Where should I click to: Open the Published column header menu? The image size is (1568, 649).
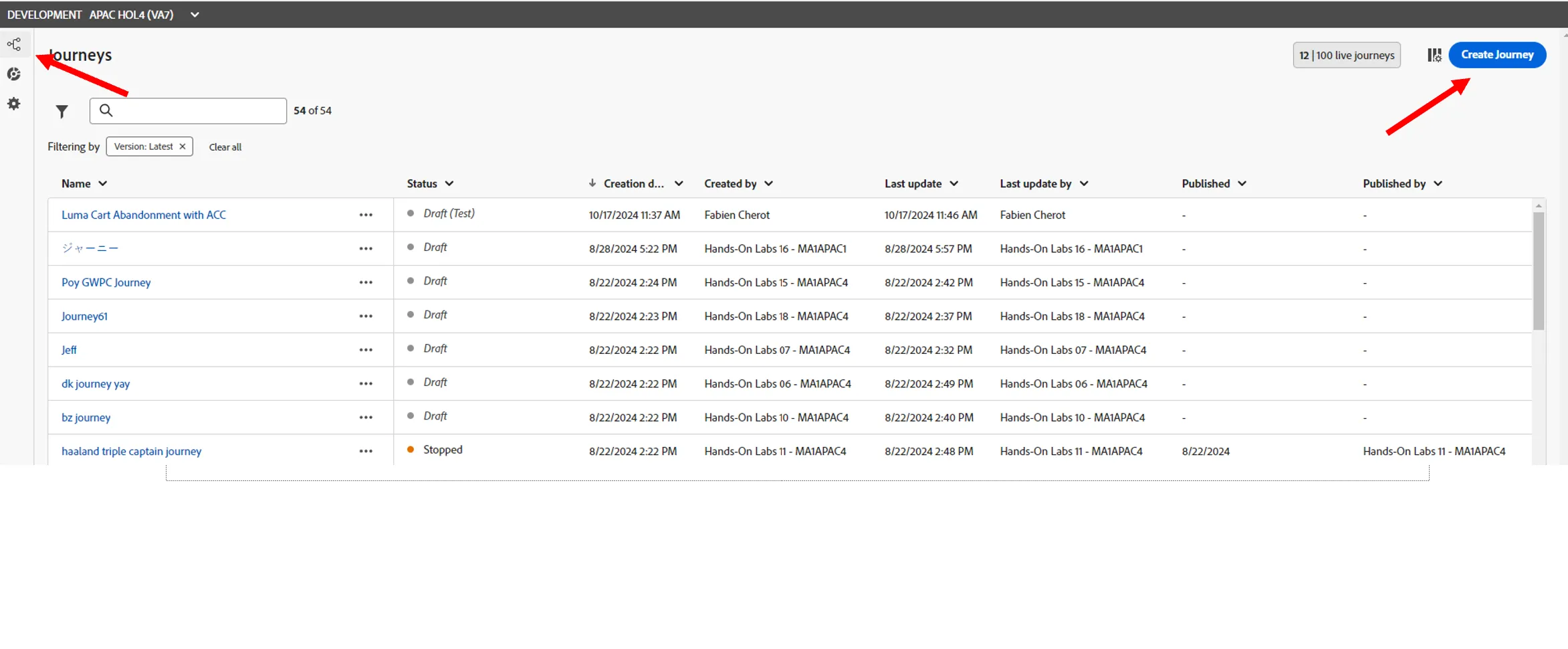tap(1242, 183)
